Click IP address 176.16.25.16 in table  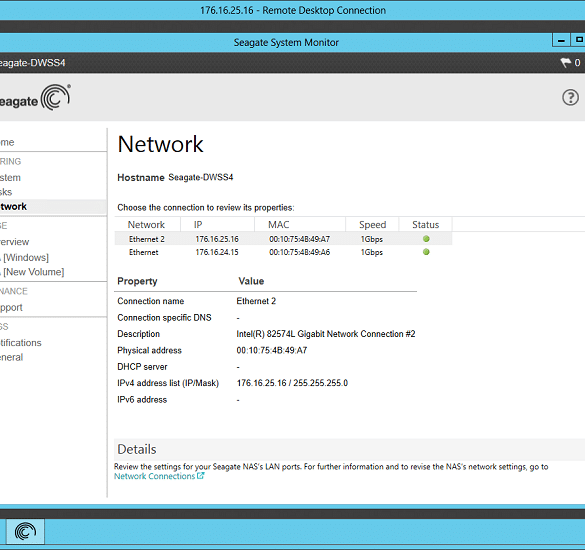coord(217,239)
